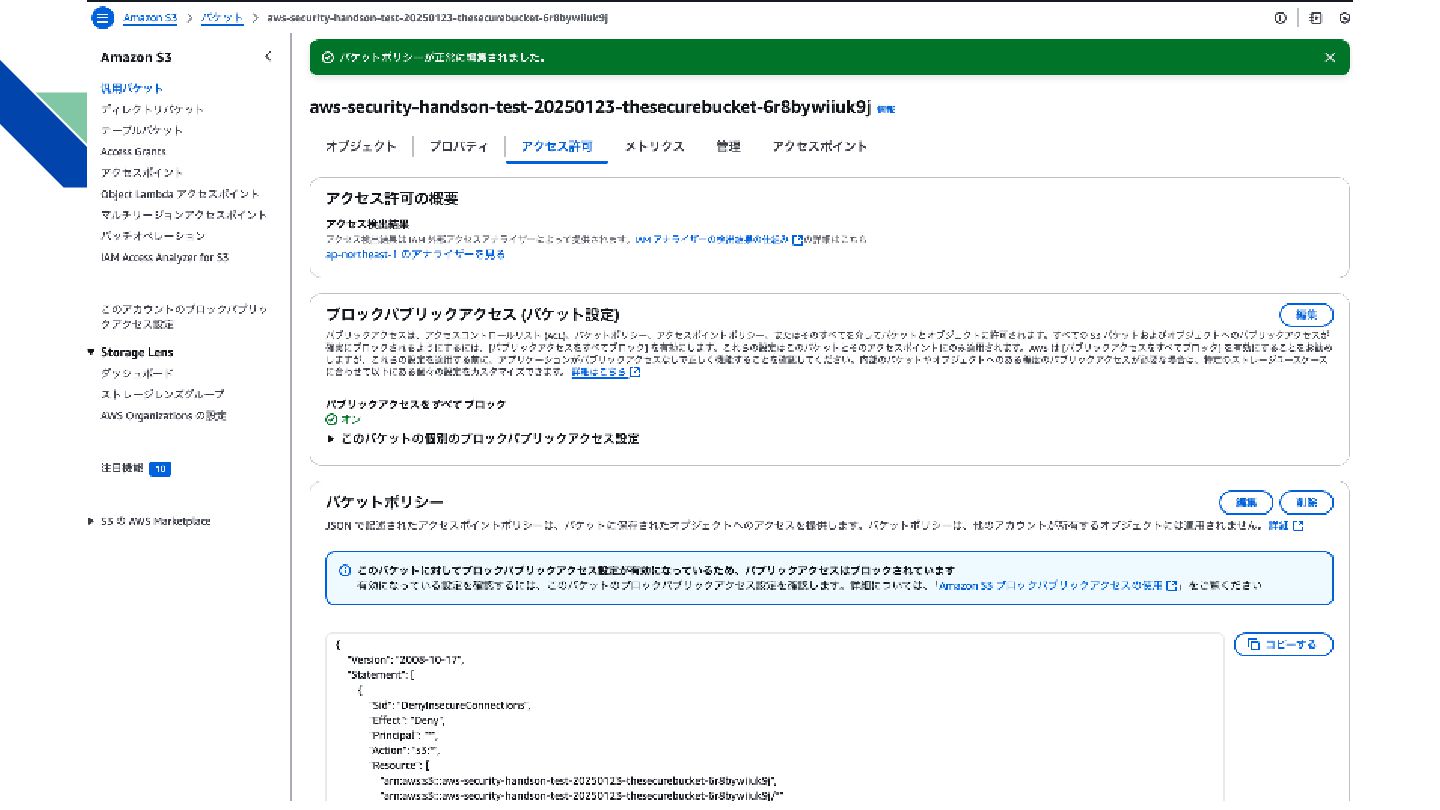Screen dimensions: 1440x810
Task: Switch to the オブジェクト tab
Action: point(361,146)
